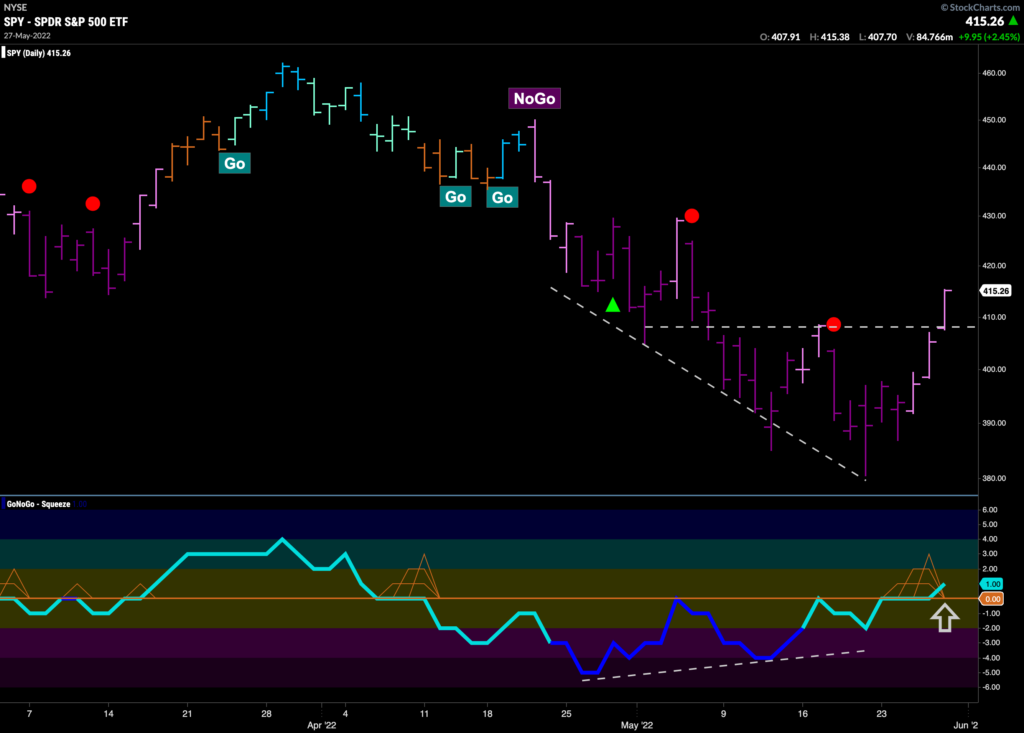Click the H: 415.38 high value
The width and height of the screenshot is (1024, 733).
coord(829,37)
